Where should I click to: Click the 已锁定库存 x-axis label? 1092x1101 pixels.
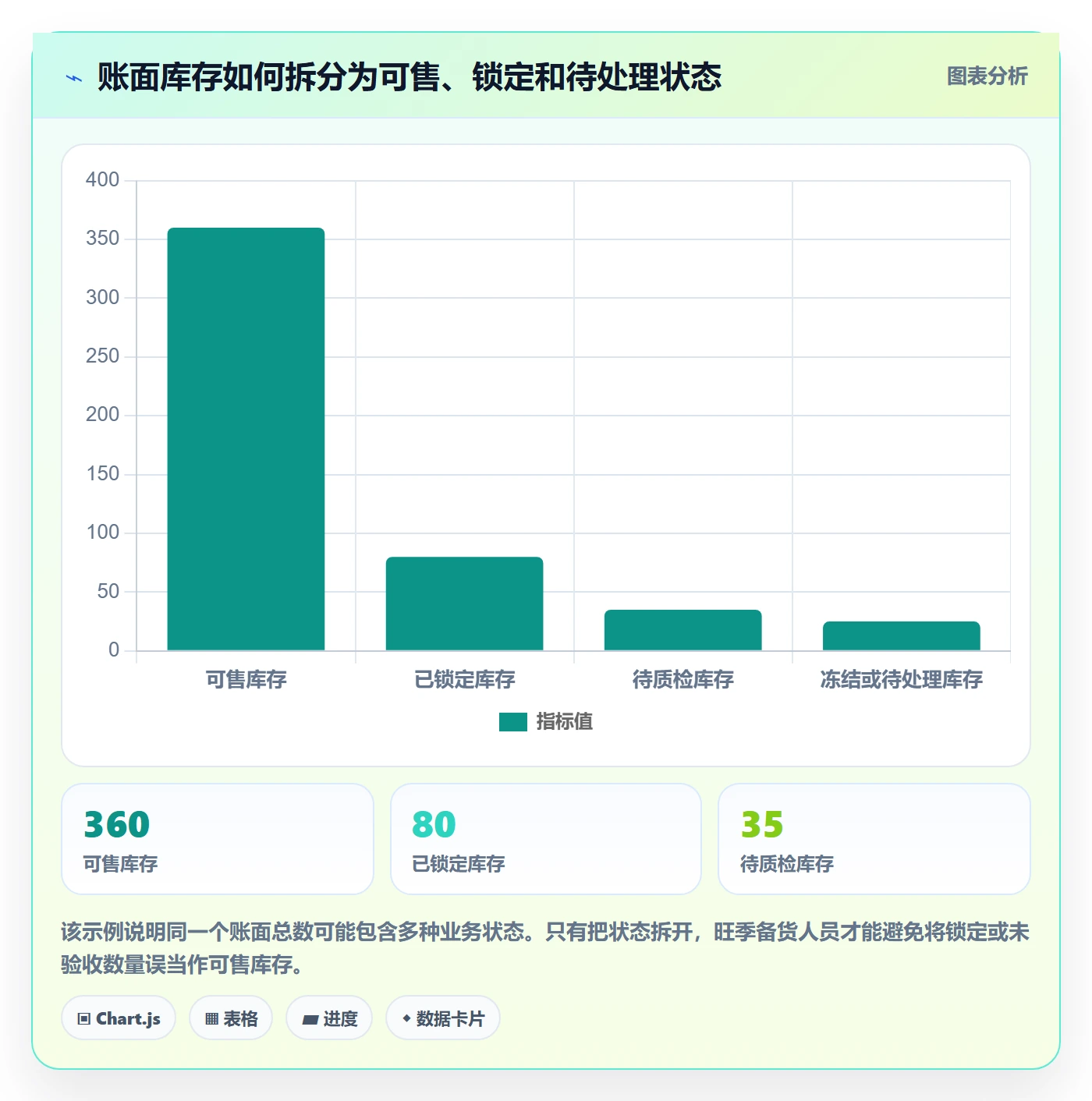pos(465,680)
